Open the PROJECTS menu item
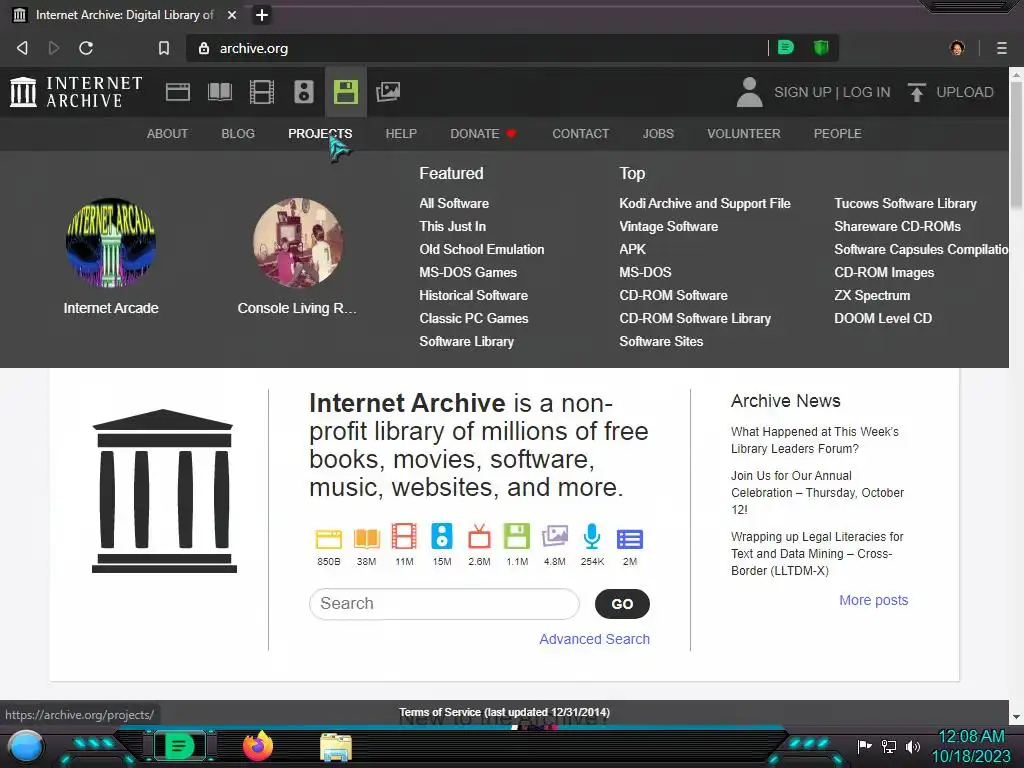This screenshot has height=768, width=1024. click(x=320, y=133)
